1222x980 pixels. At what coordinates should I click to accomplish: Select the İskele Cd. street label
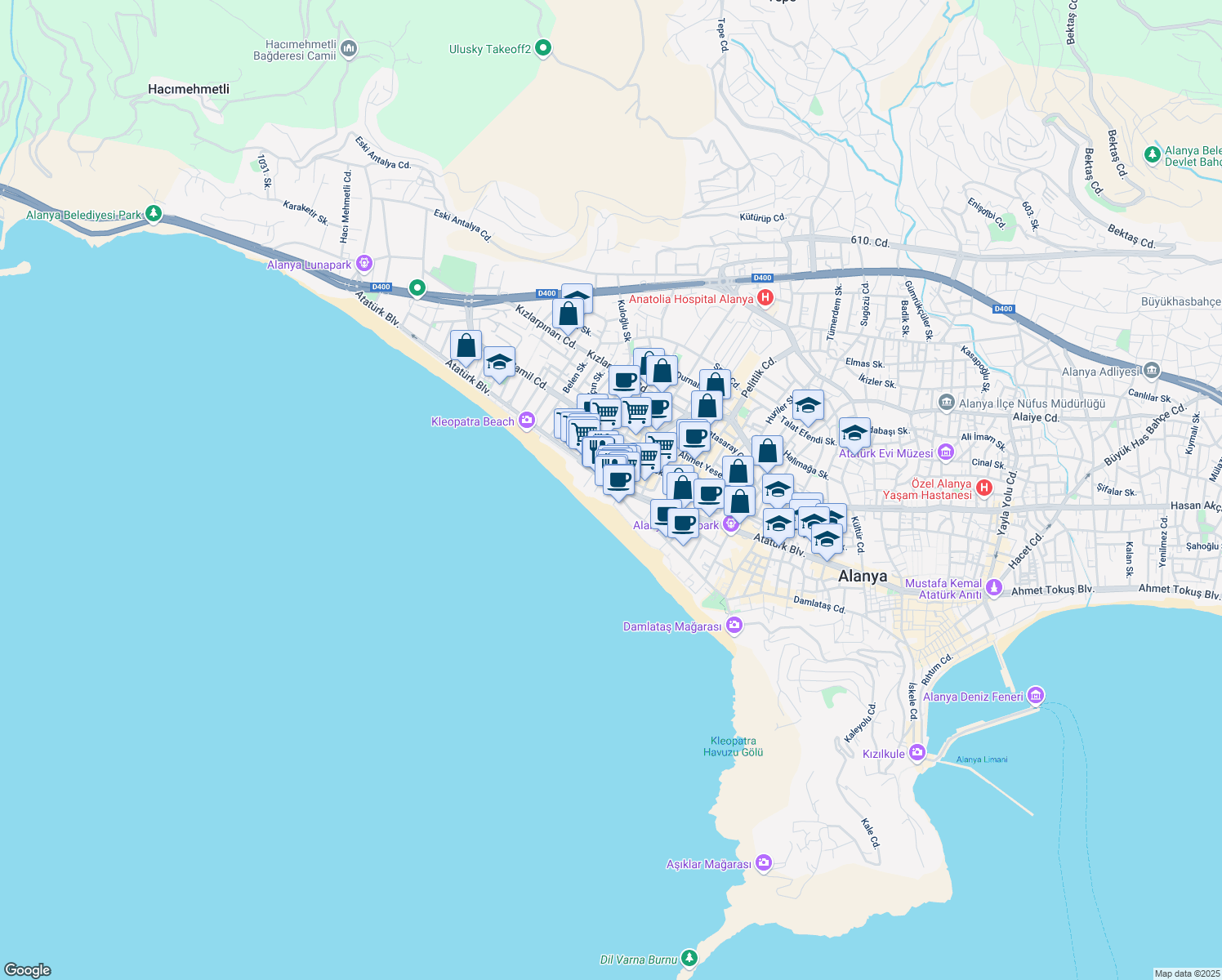point(913,702)
